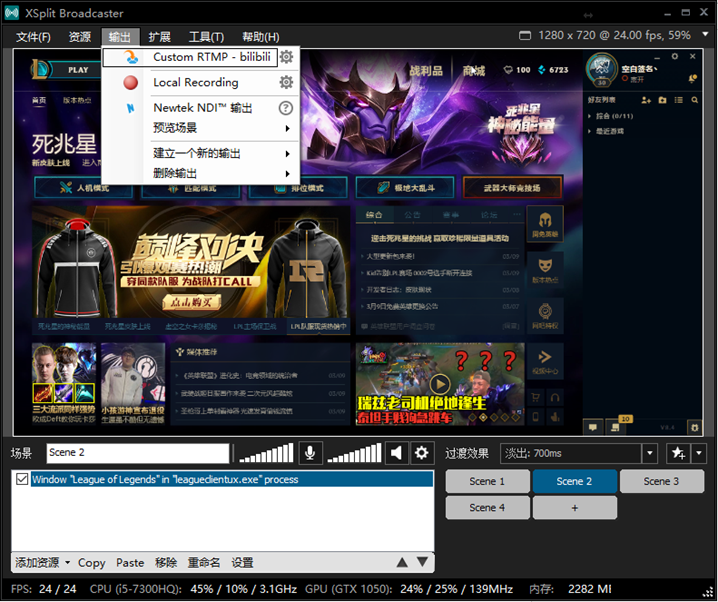Image resolution: width=718 pixels, height=602 pixels.
Task: Open the 工具(T) menu
Action: point(206,37)
